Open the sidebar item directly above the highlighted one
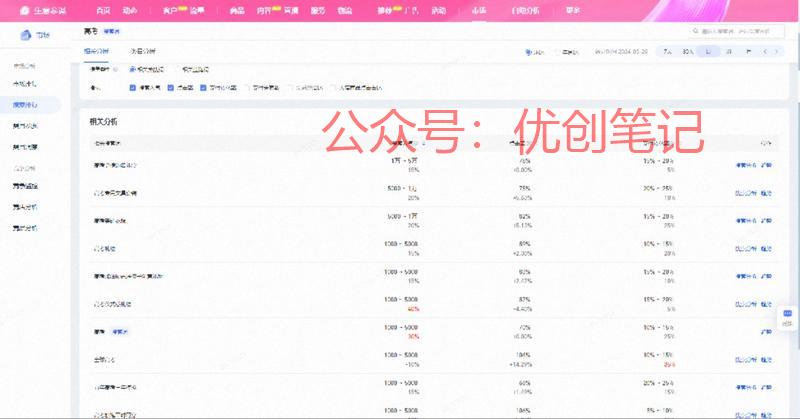 (25, 84)
